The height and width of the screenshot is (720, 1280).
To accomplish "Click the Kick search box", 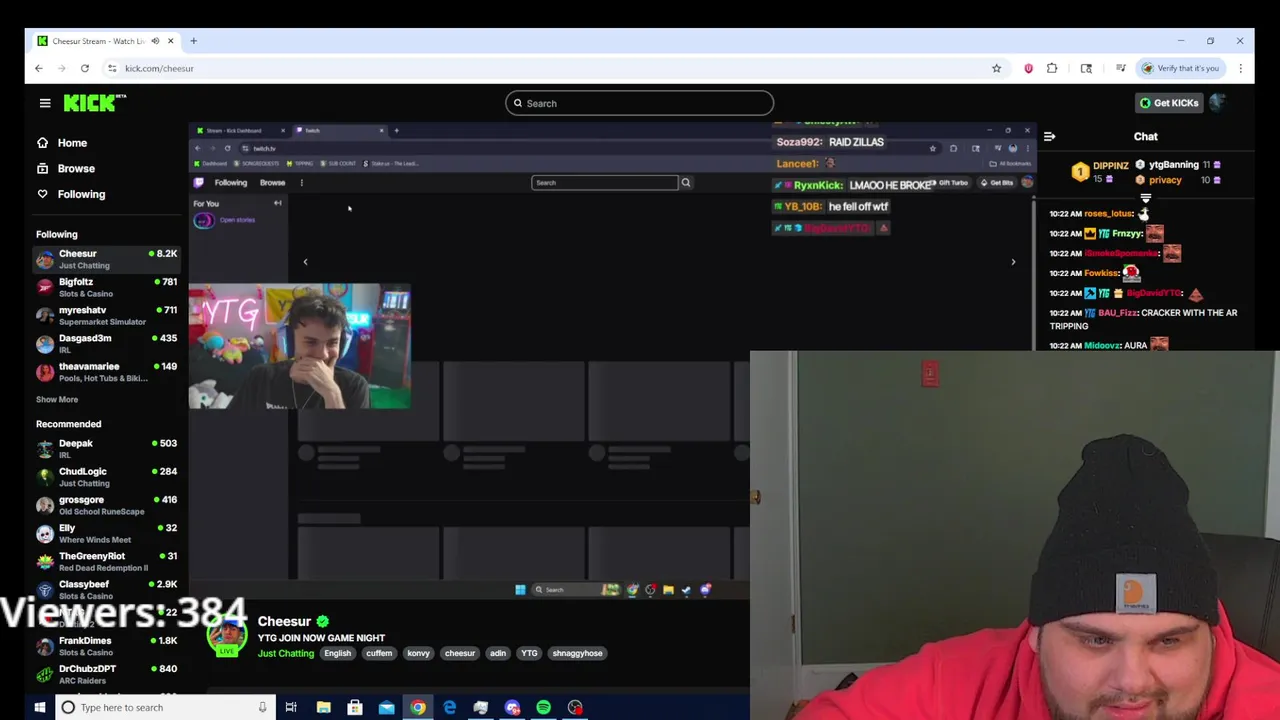I will (639, 103).
